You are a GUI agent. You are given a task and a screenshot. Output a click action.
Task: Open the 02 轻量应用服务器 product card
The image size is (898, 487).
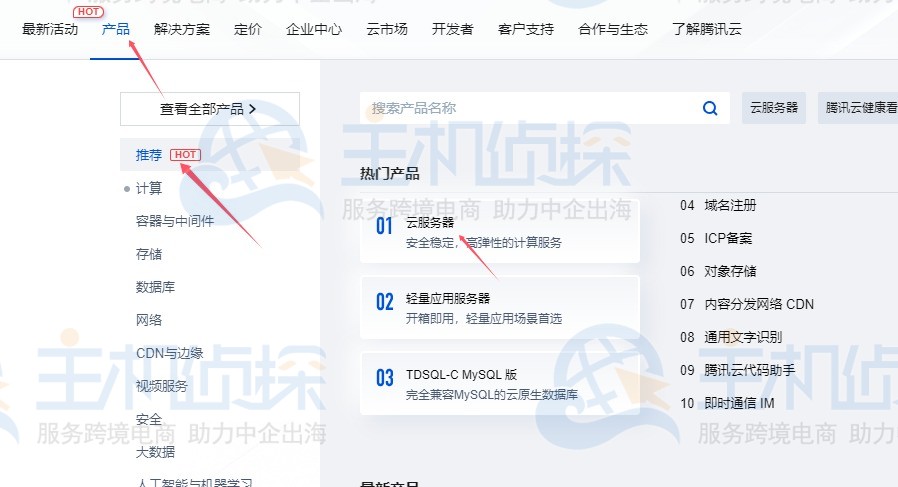[499, 308]
